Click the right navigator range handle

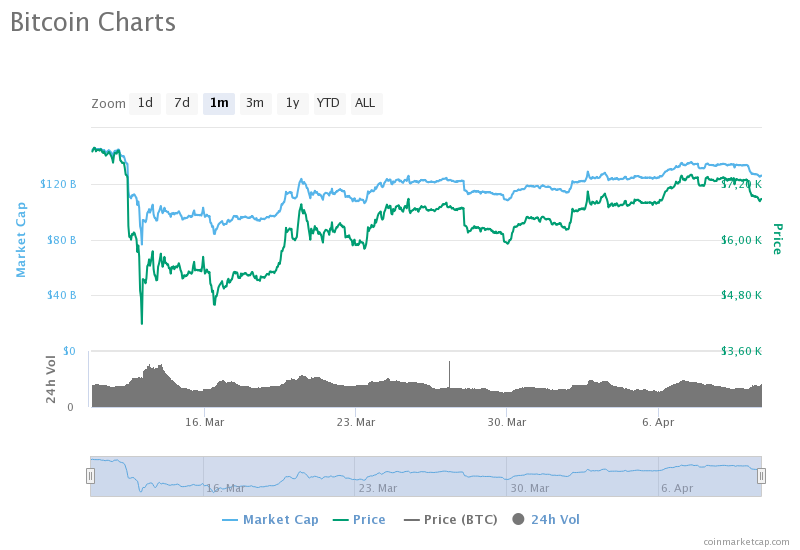point(761,476)
